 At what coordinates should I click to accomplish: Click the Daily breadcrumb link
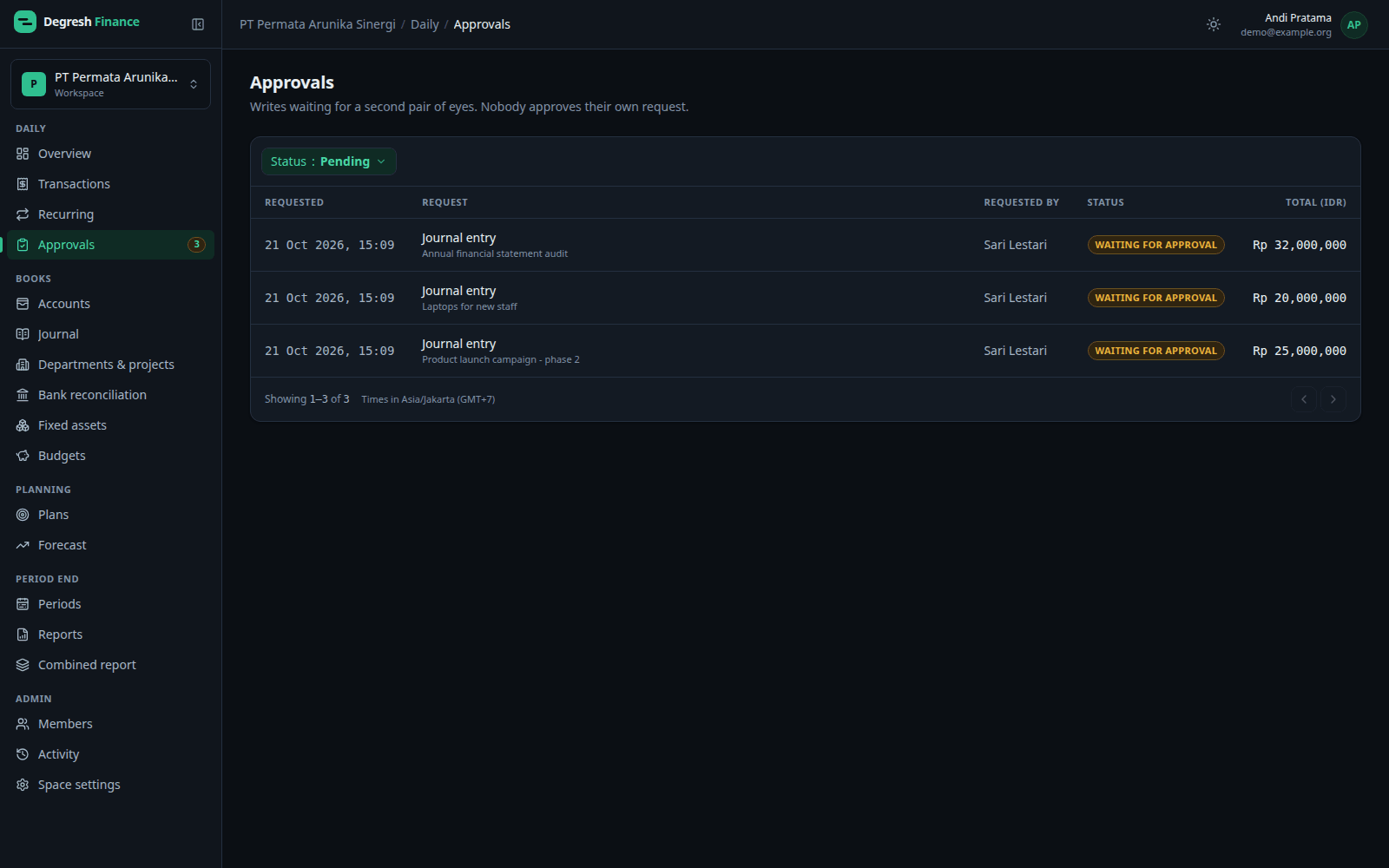click(x=425, y=24)
